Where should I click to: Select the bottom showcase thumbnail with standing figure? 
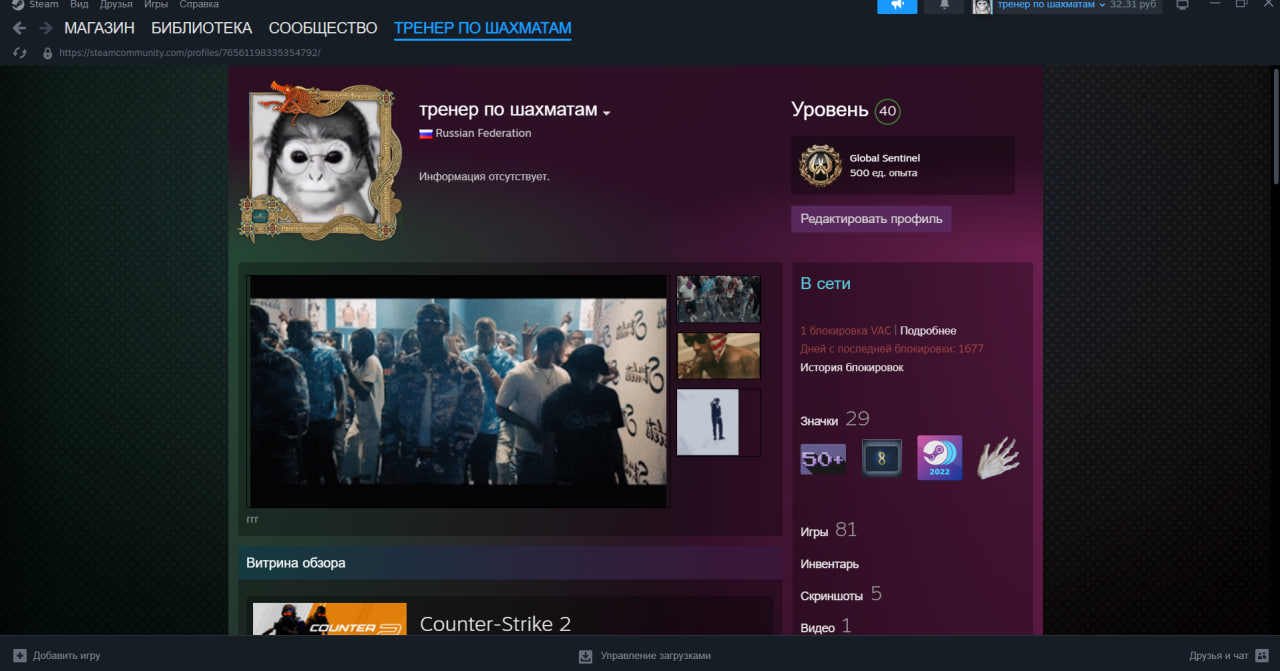[x=719, y=422]
